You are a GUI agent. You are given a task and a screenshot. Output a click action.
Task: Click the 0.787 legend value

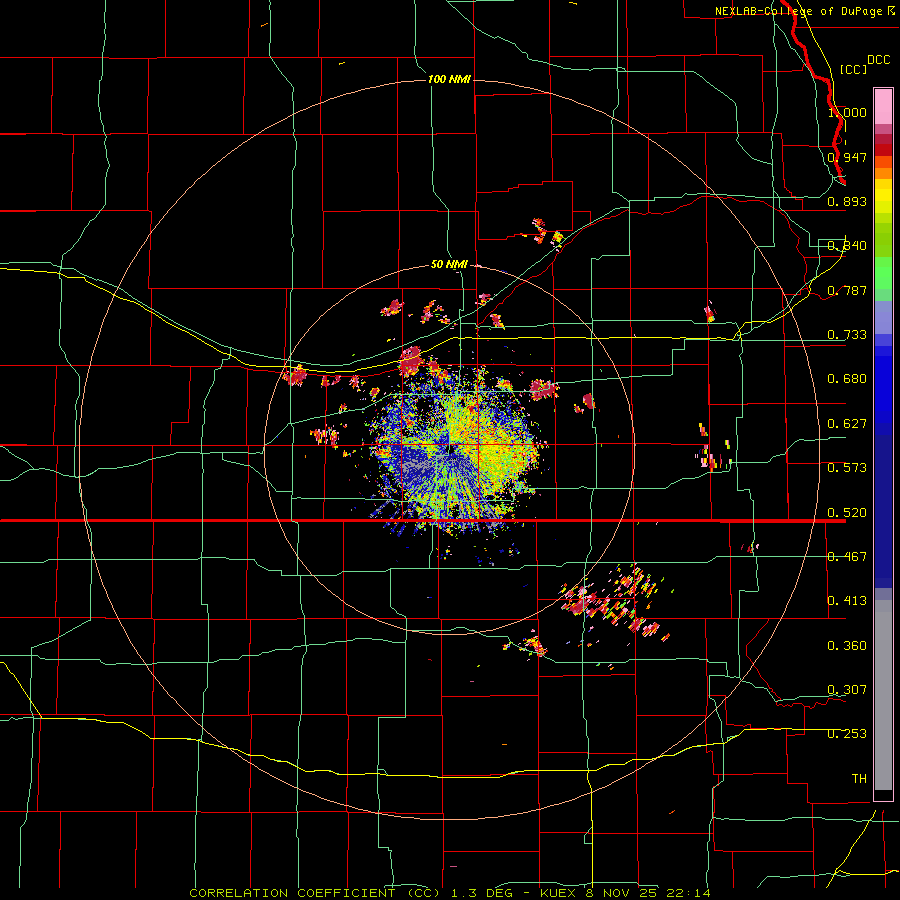click(847, 290)
